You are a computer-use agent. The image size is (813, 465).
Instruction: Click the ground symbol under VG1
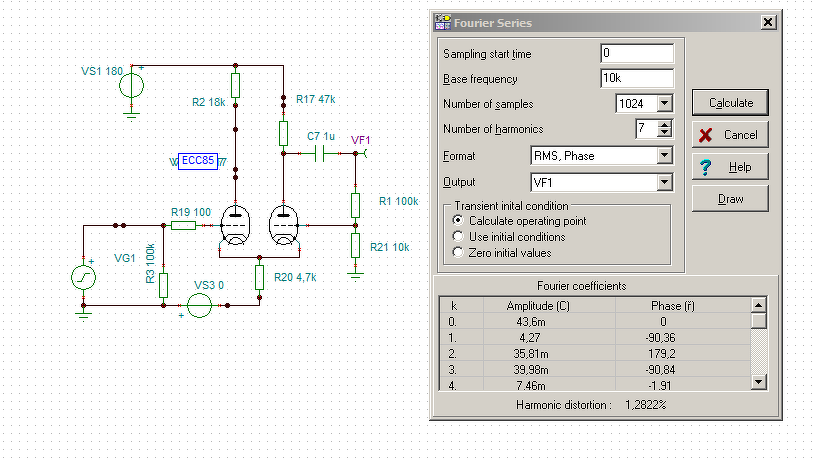coord(83,316)
